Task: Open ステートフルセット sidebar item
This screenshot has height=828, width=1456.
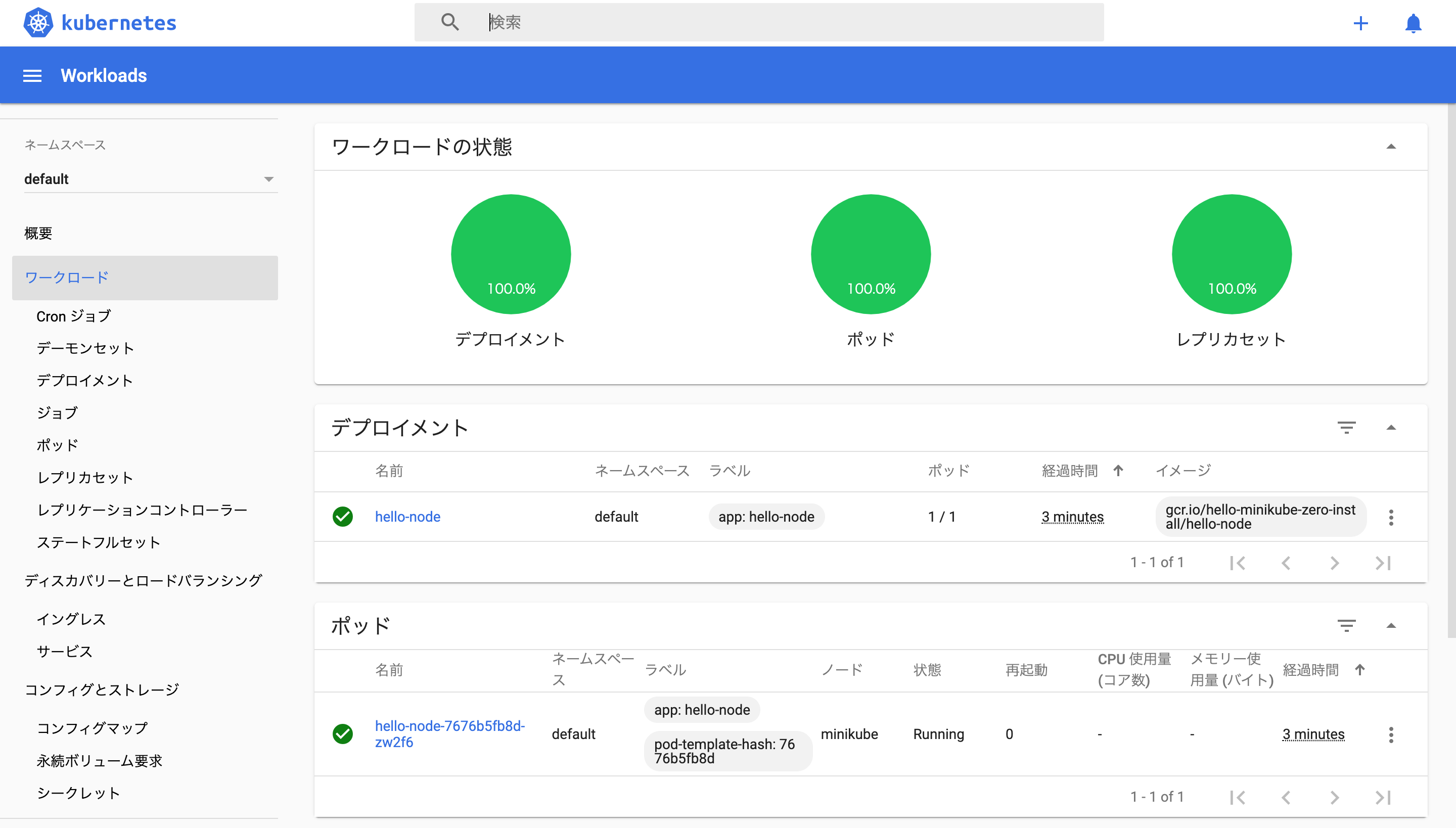Action: point(99,542)
